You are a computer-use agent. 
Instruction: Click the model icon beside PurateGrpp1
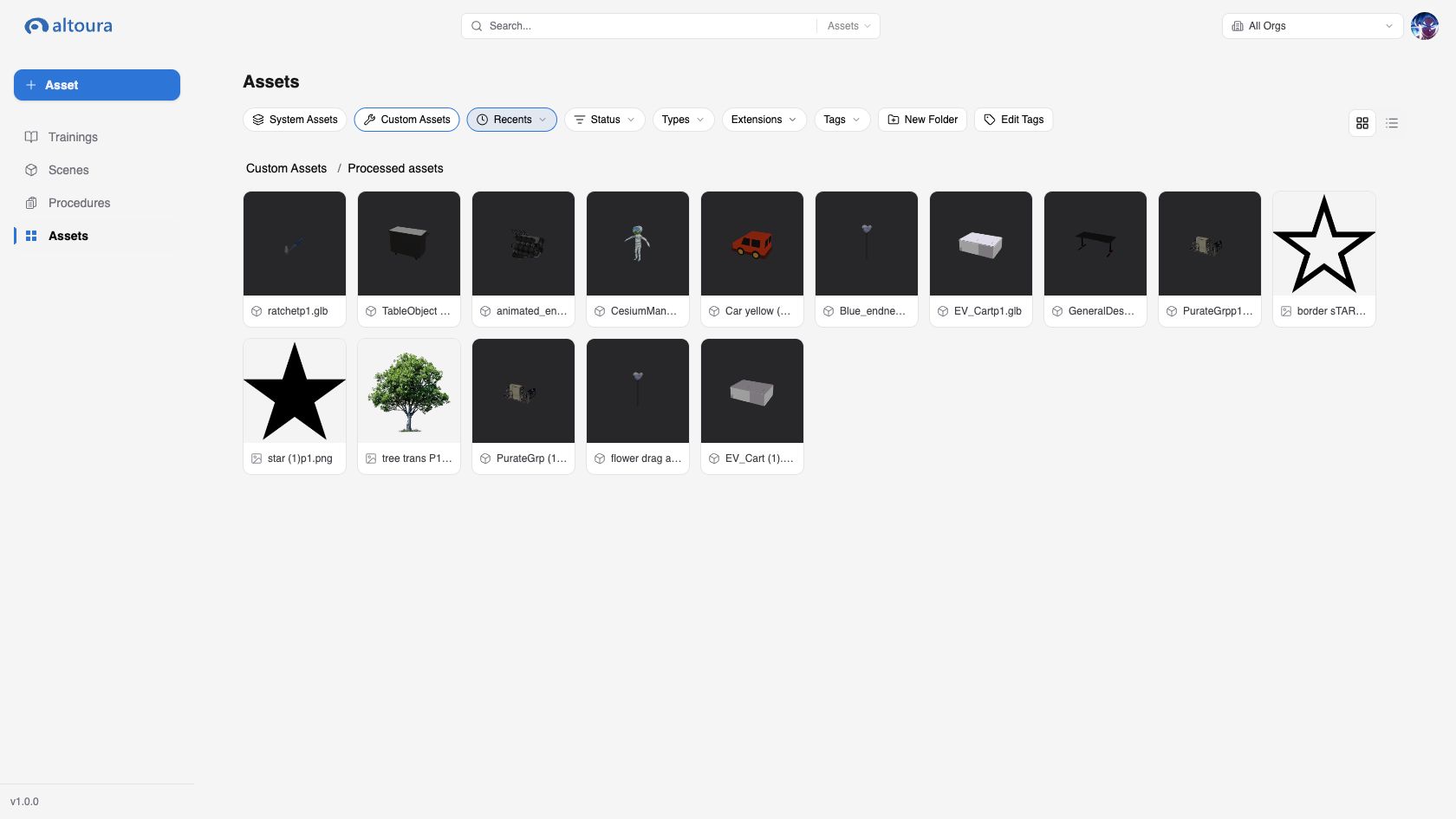click(x=1172, y=311)
